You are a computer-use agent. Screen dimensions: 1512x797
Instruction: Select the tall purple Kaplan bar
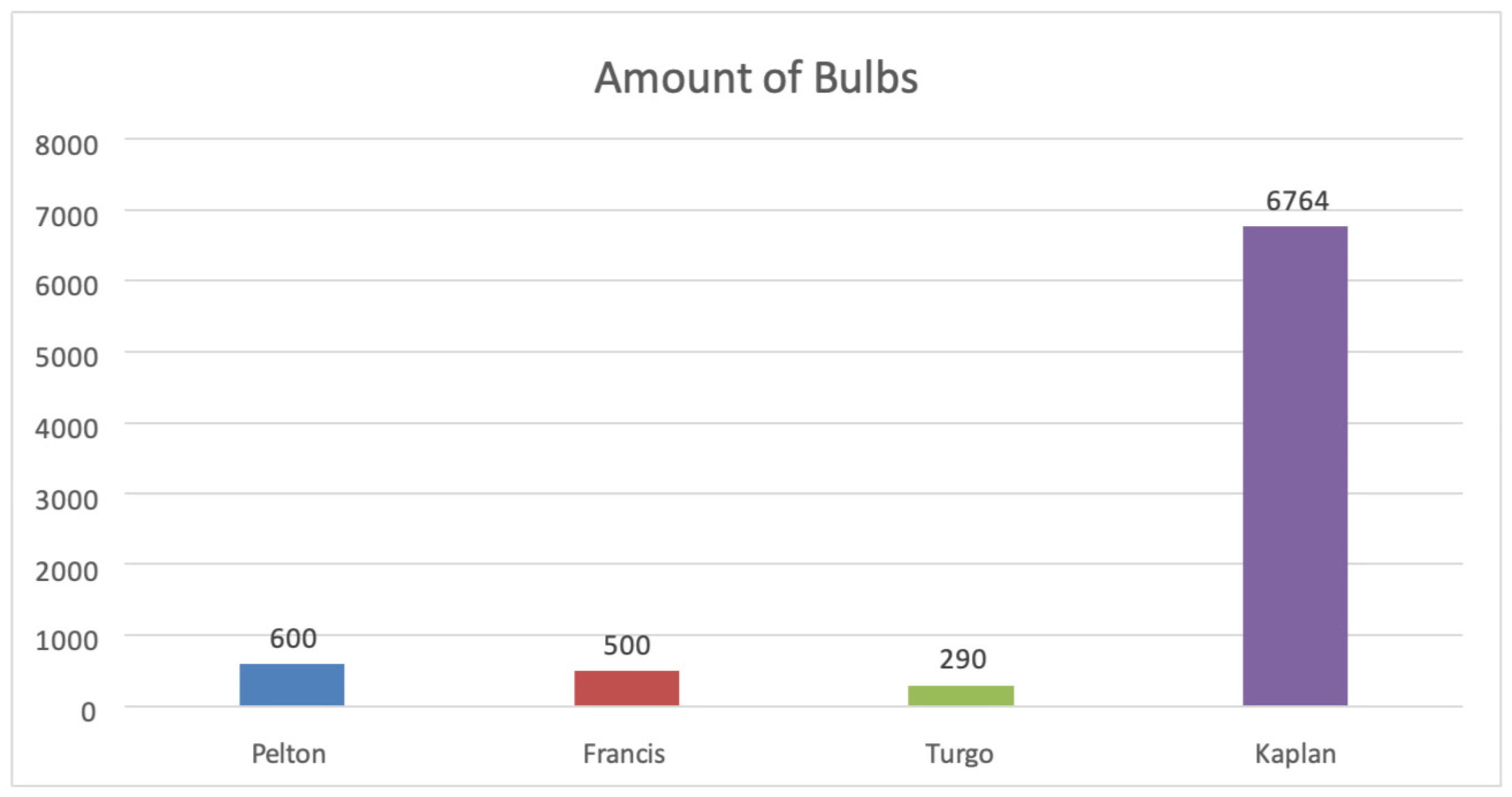[1295, 465]
